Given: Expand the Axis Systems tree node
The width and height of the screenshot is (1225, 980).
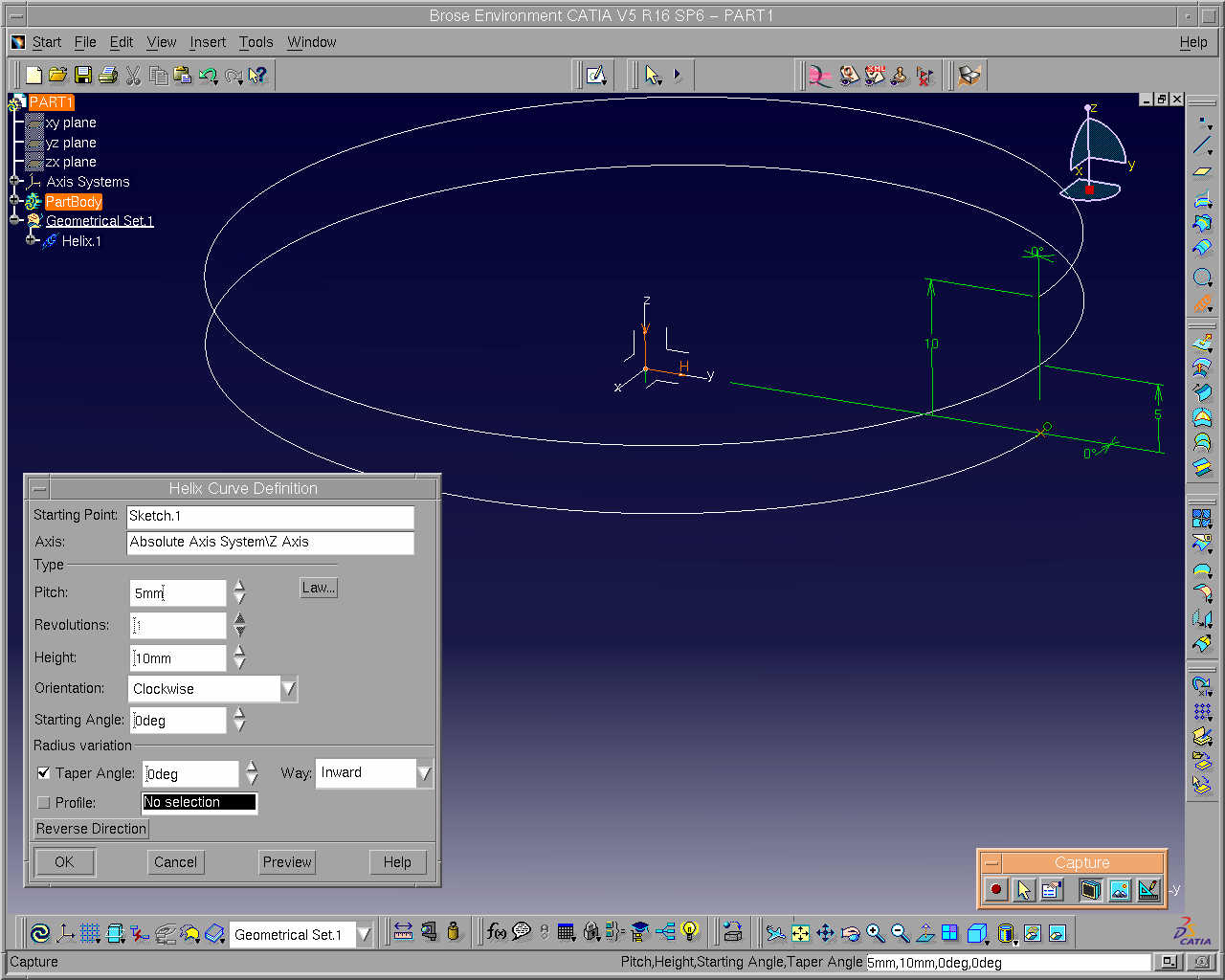Looking at the screenshot, I should (15, 182).
